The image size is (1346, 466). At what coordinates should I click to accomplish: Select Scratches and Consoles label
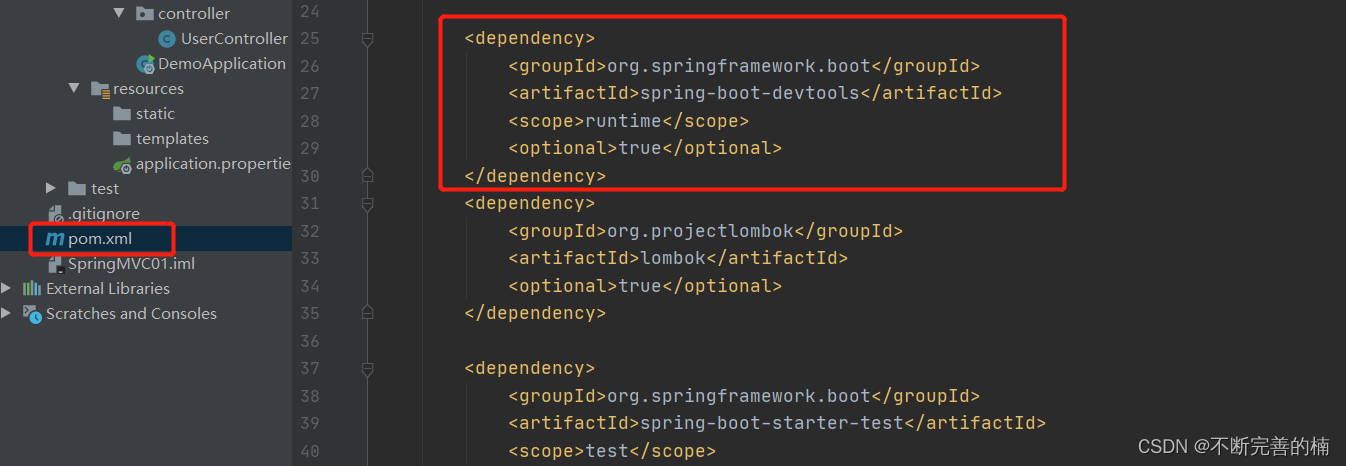click(x=131, y=314)
